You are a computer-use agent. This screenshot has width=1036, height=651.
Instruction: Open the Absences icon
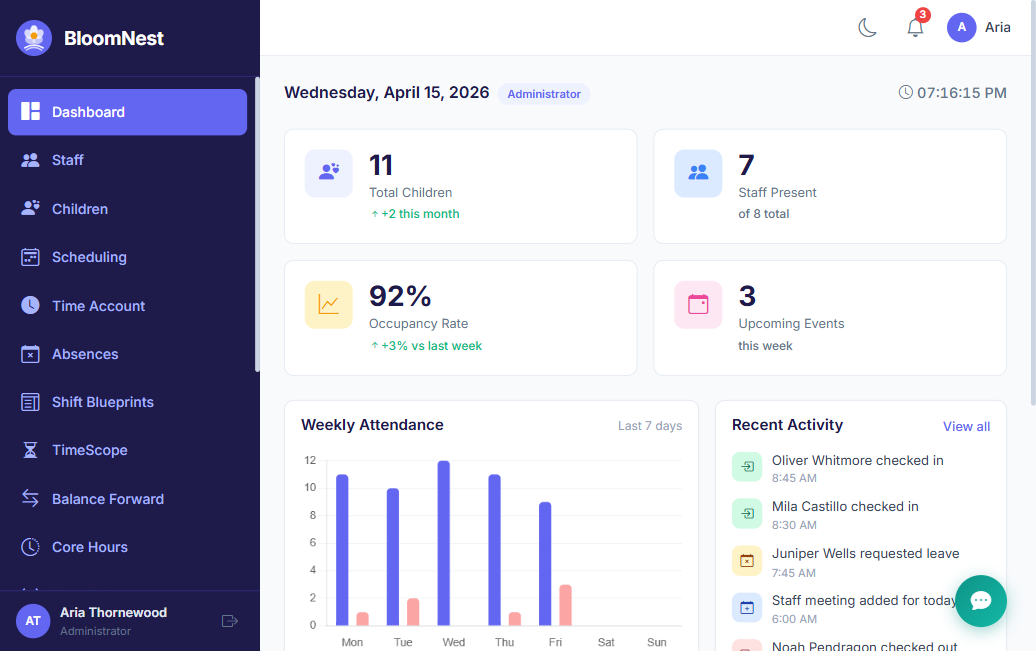[x=33, y=353]
